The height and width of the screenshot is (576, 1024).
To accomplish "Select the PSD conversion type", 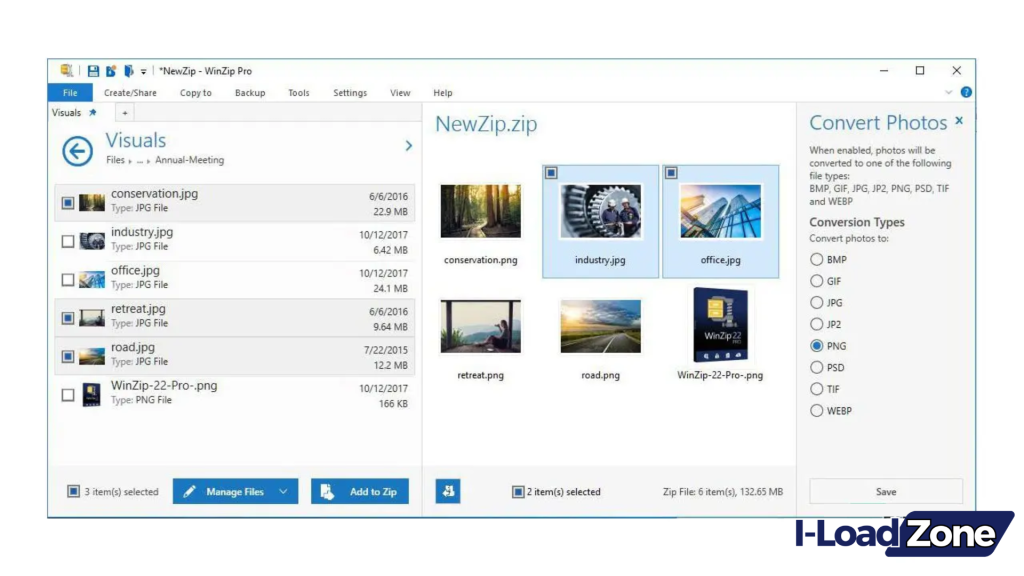I will (x=816, y=367).
